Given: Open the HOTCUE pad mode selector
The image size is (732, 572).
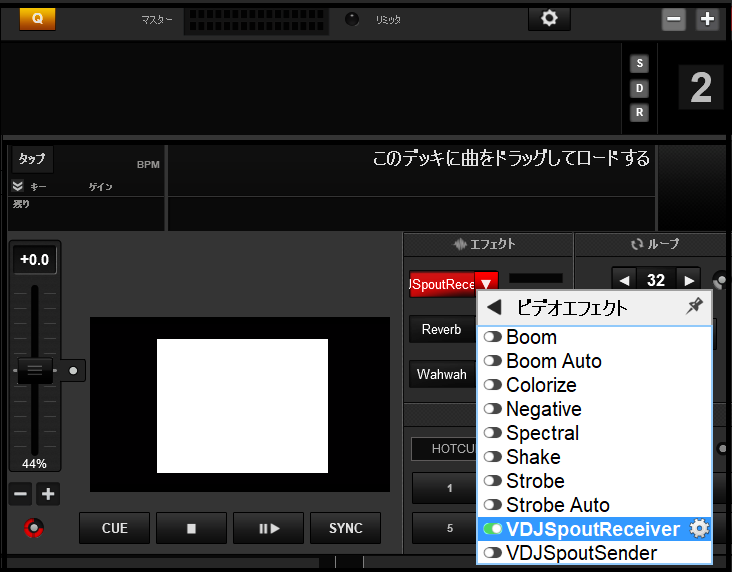Looking at the screenshot, I should (443, 449).
